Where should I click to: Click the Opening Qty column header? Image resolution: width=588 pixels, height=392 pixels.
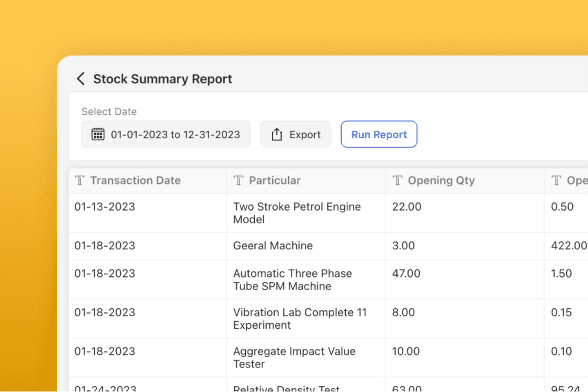point(465,180)
